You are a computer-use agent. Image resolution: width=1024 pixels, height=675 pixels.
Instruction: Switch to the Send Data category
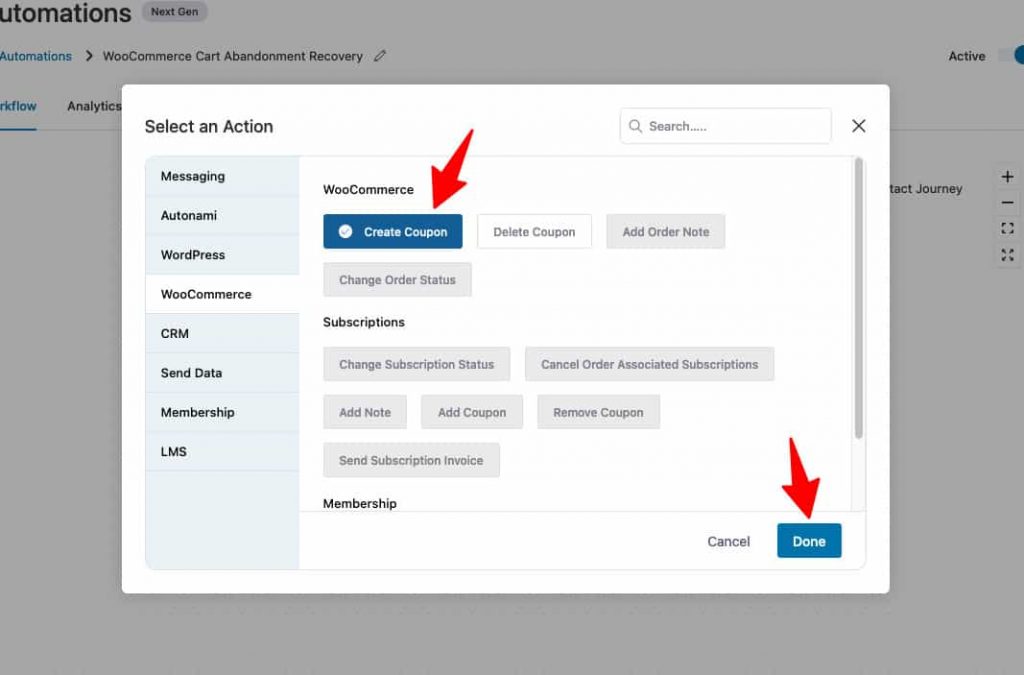[x=223, y=373]
